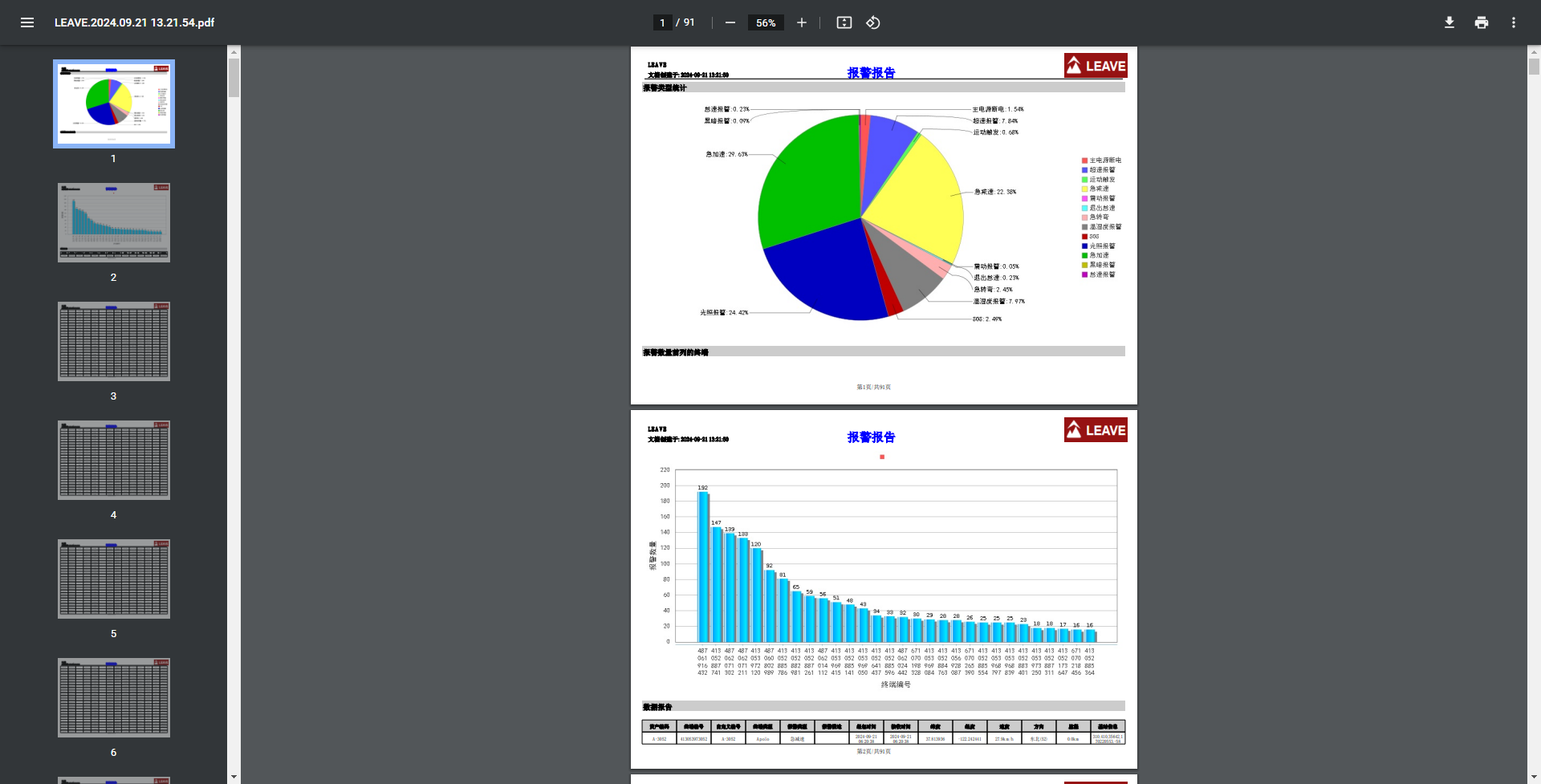This screenshot has width=1541, height=784.
Task: Jump to page 3 thumbnail
Action: coord(114,341)
